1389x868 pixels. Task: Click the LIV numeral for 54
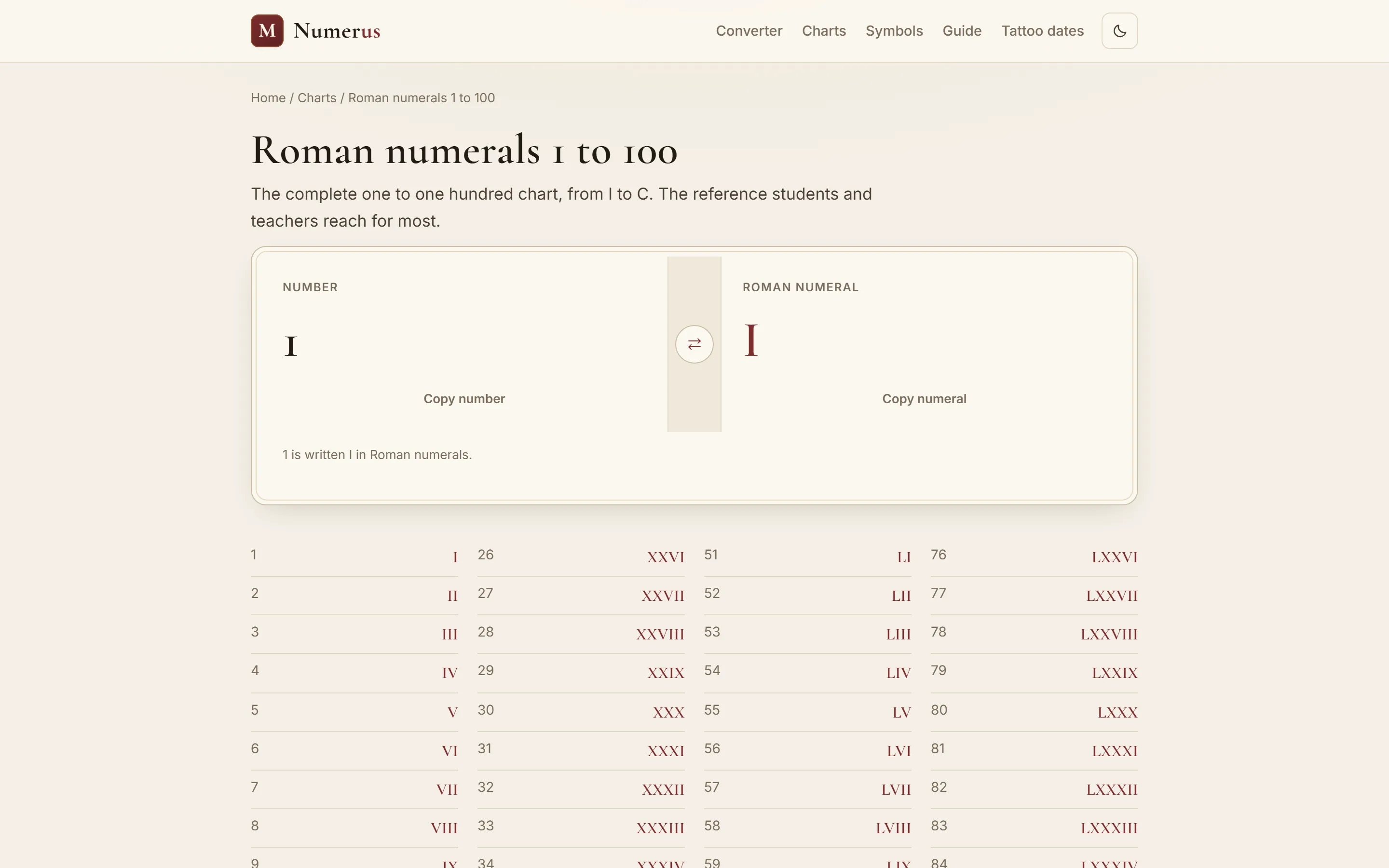[898, 673]
